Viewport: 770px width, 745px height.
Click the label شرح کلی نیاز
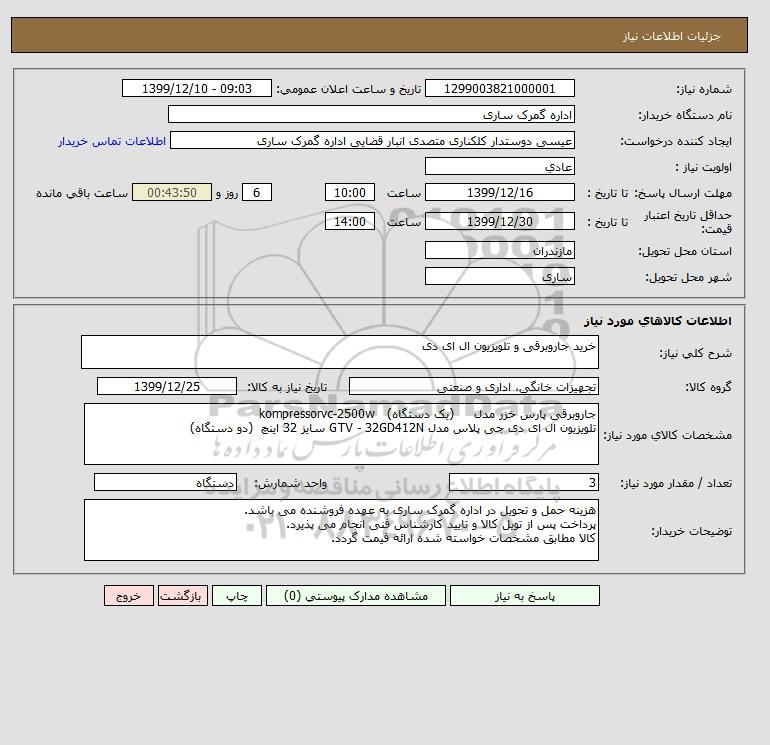[695, 353]
